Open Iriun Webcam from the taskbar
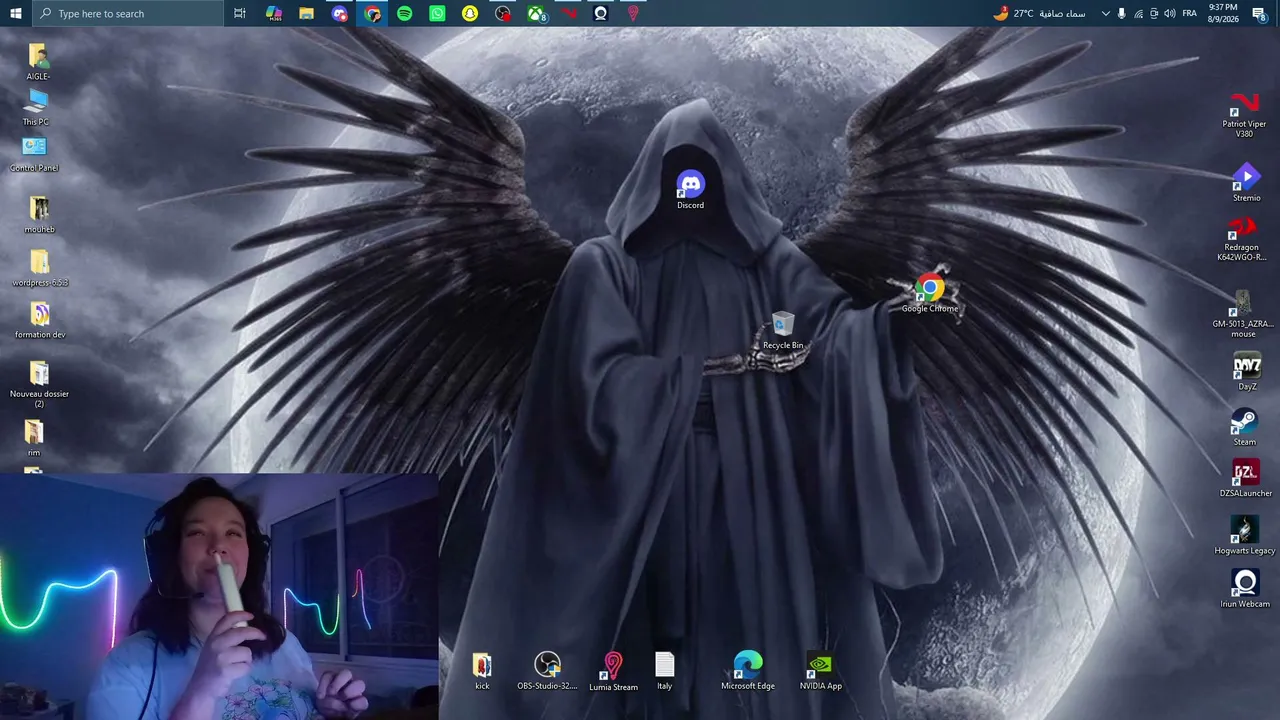 [x=600, y=13]
